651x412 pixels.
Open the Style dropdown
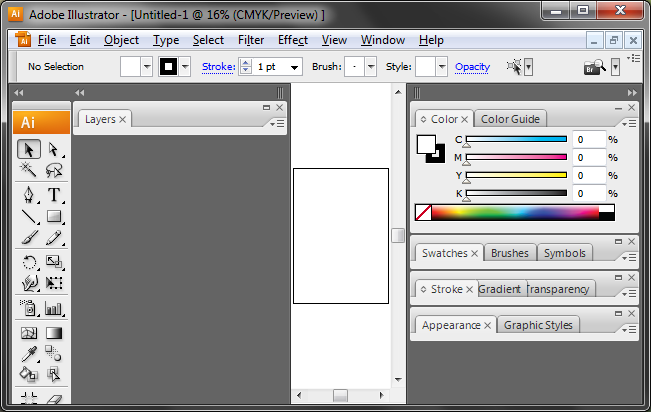click(x=442, y=67)
